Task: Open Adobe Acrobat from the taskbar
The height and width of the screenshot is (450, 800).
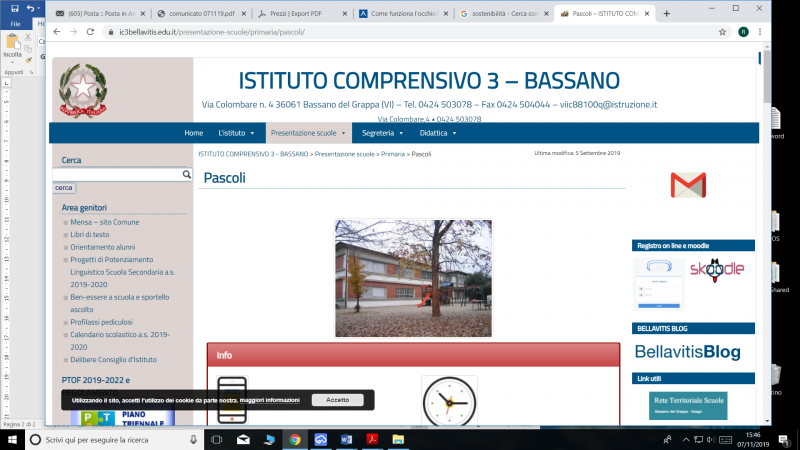Action: coord(373,439)
